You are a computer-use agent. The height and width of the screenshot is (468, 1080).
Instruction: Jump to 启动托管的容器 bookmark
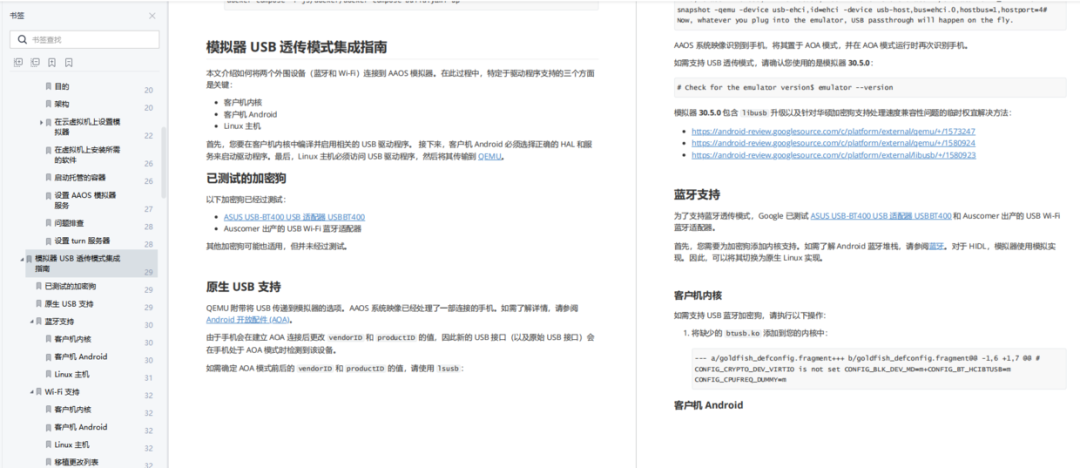tap(80, 177)
